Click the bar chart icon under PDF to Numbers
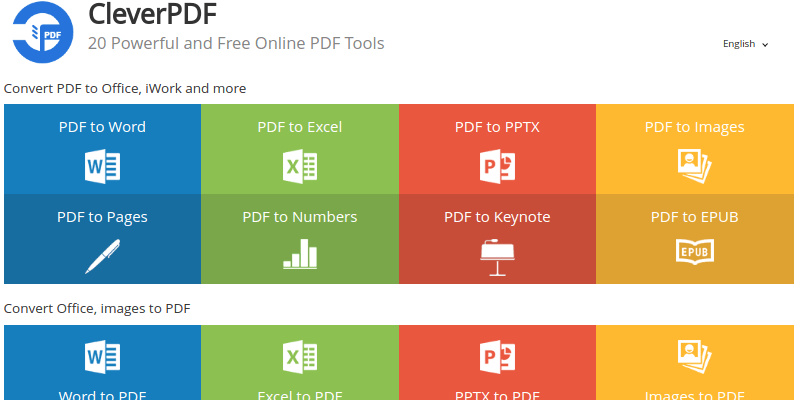 (300, 254)
